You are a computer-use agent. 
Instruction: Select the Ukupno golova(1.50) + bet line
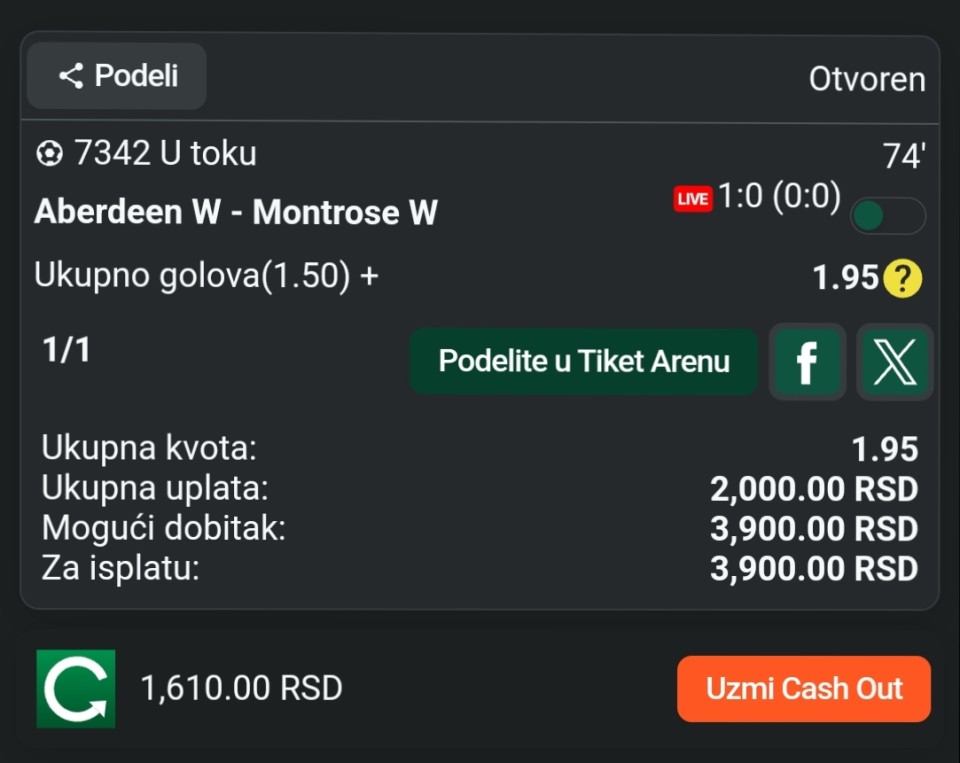206,276
